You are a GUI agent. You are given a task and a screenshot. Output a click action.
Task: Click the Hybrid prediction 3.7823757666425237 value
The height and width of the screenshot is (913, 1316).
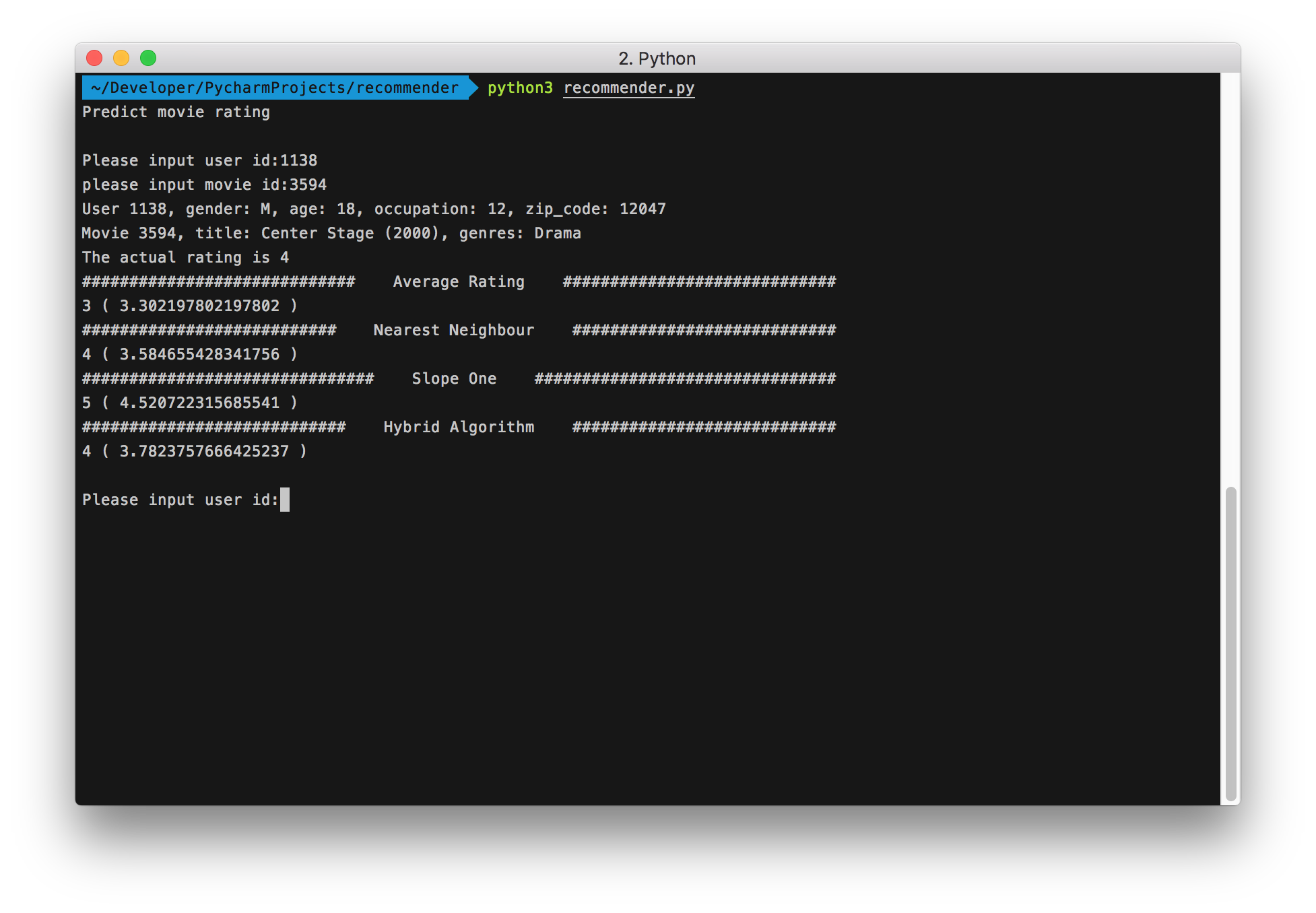[x=204, y=452]
